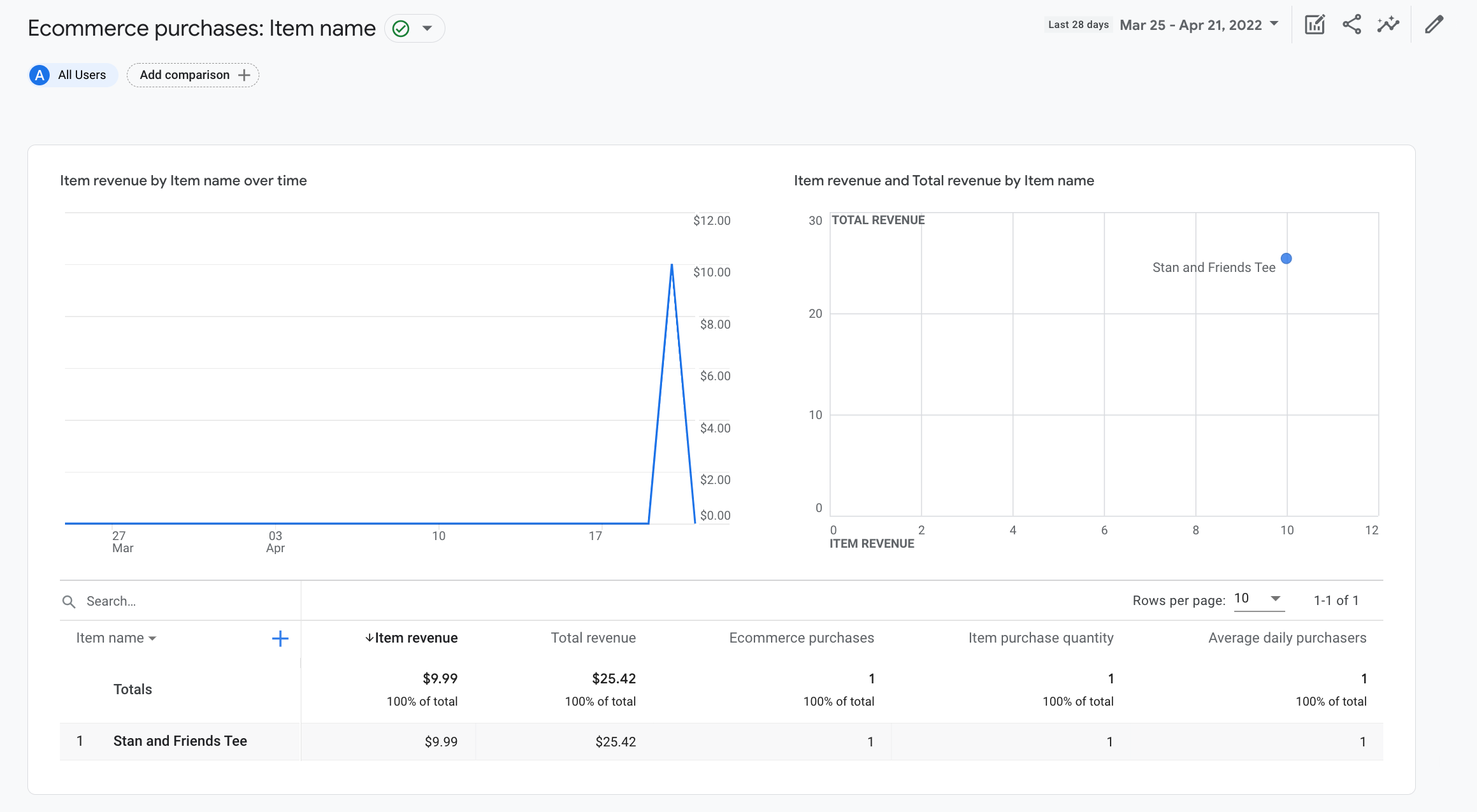The width and height of the screenshot is (1477, 812).
Task: Click the All Users segment indicator
Action: click(70, 74)
